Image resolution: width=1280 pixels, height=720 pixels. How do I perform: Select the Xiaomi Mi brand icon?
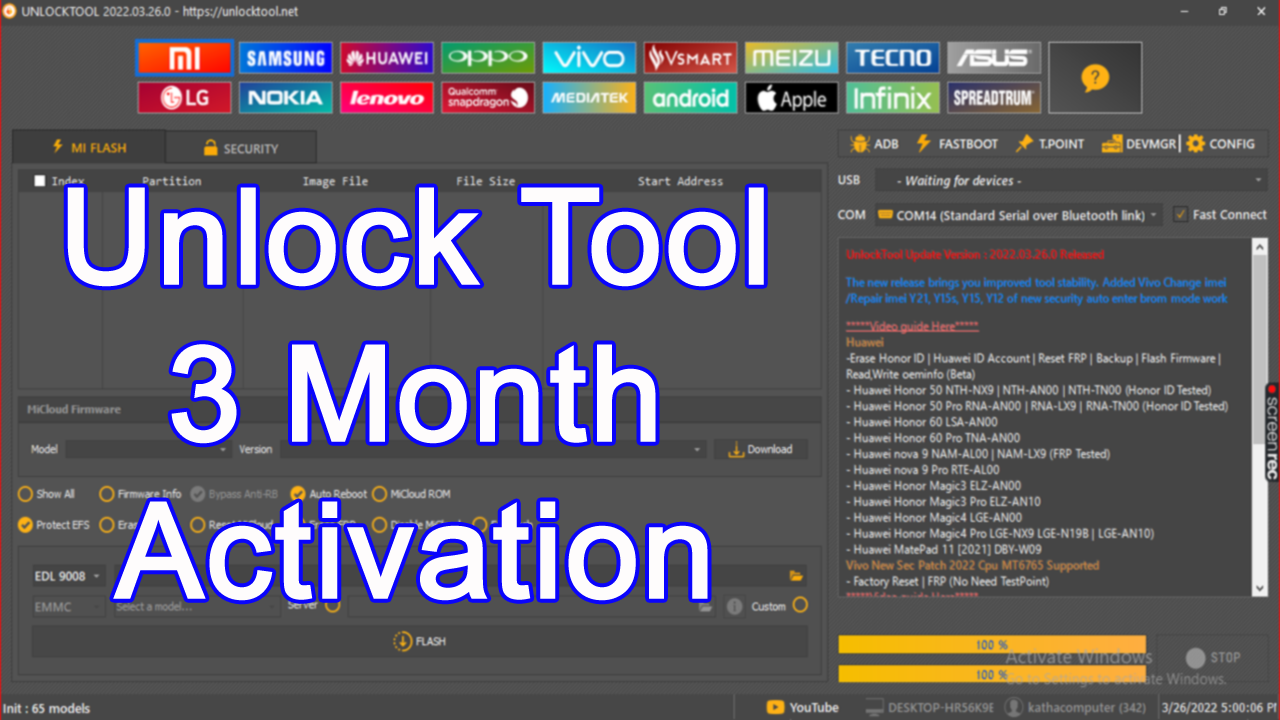184,57
